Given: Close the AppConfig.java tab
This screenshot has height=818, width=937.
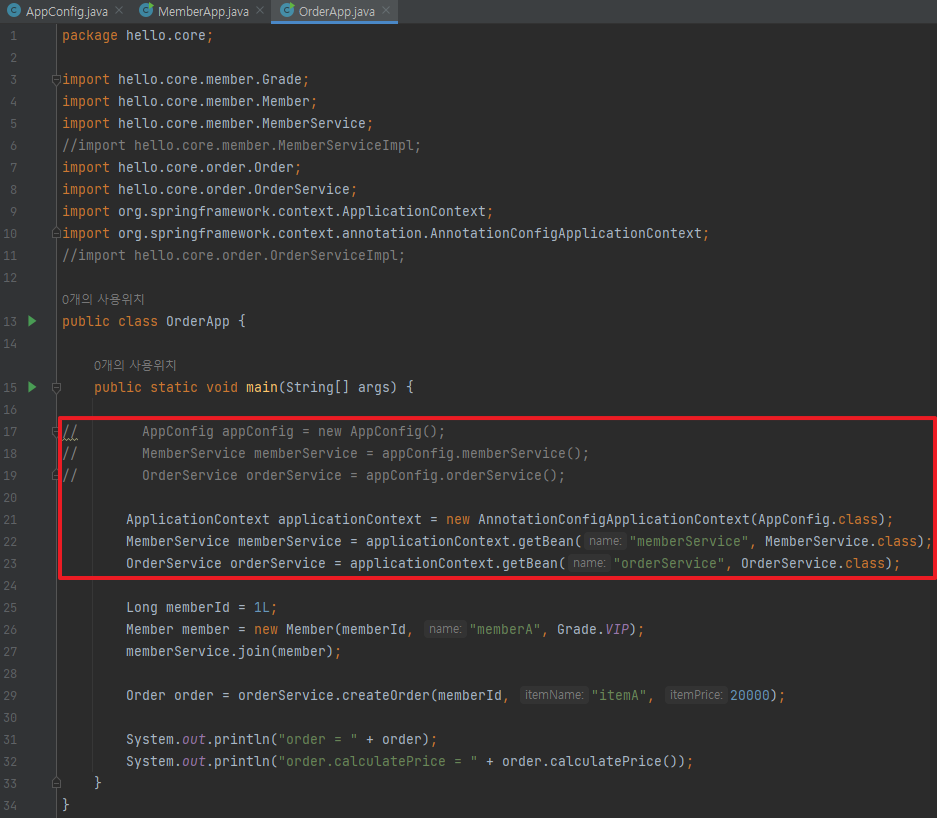Looking at the screenshot, I should point(119,11).
